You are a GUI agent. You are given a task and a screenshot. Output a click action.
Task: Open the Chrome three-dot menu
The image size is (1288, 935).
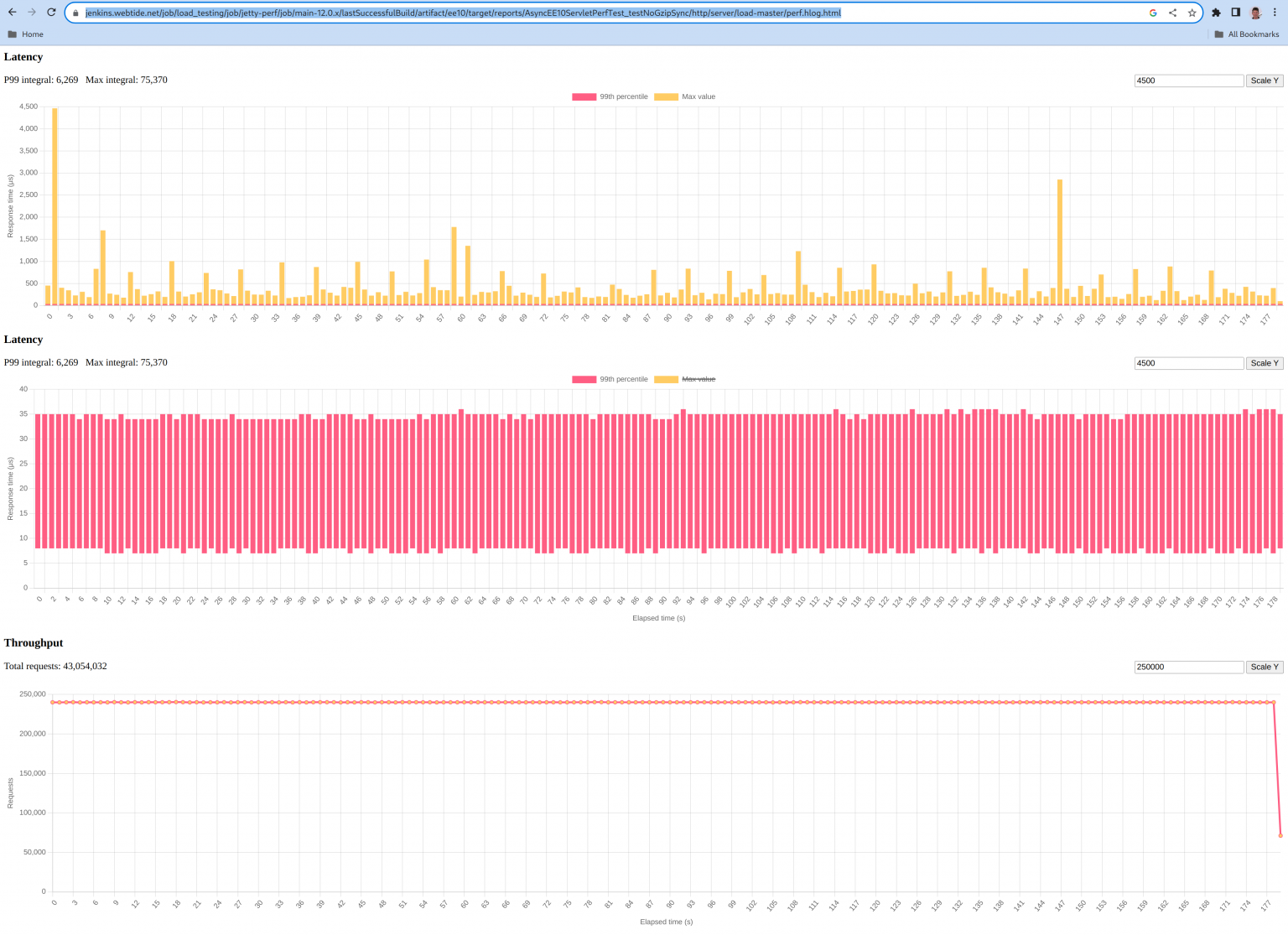[1274, 13]
